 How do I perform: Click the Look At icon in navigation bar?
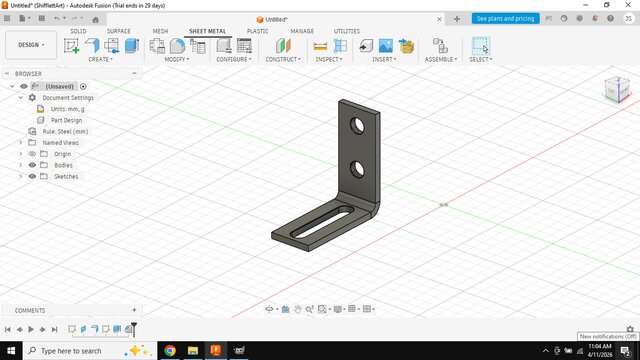click(x=285, y=309)
